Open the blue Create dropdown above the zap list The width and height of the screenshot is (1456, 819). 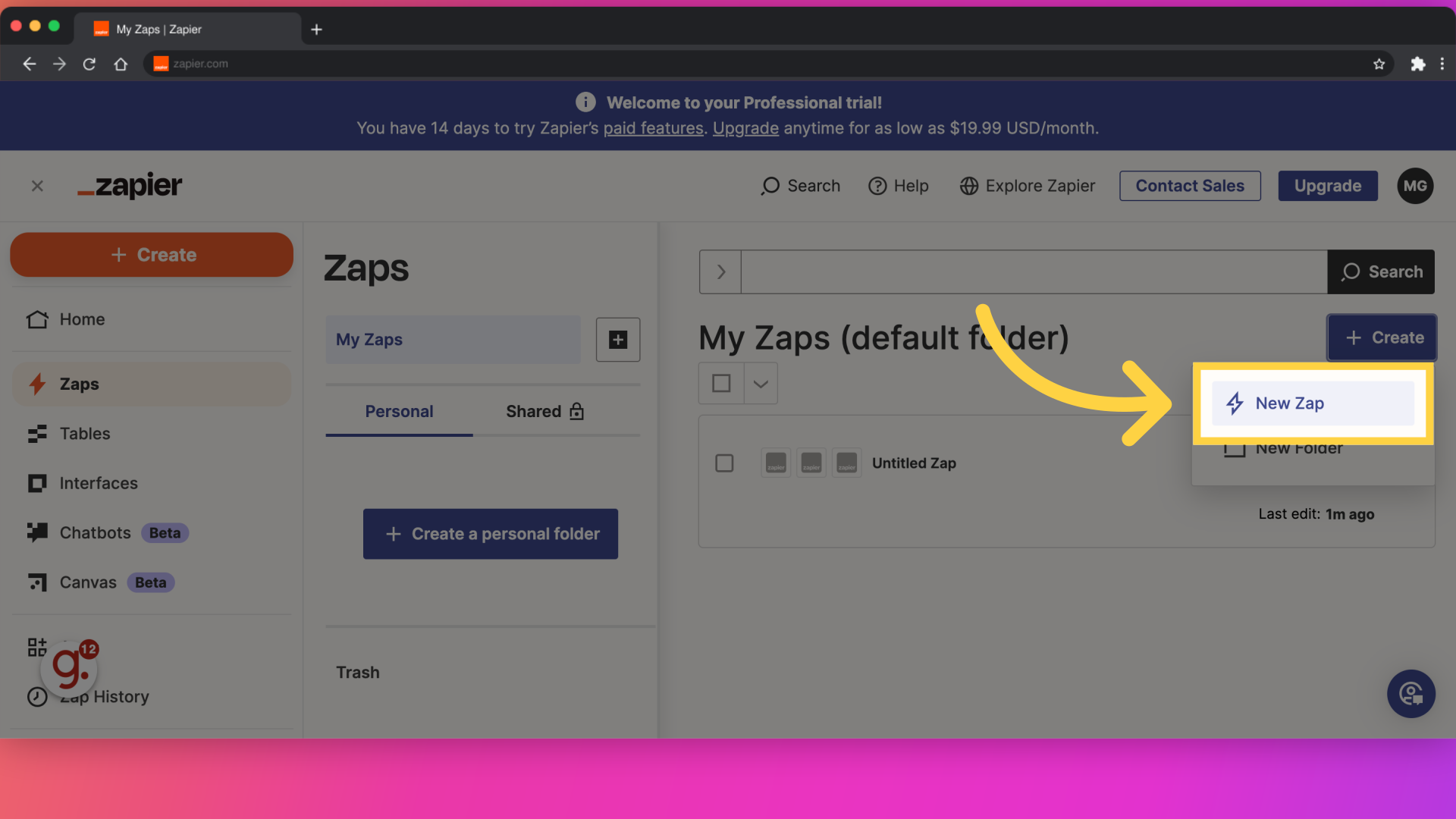(x=1382, y=337)
